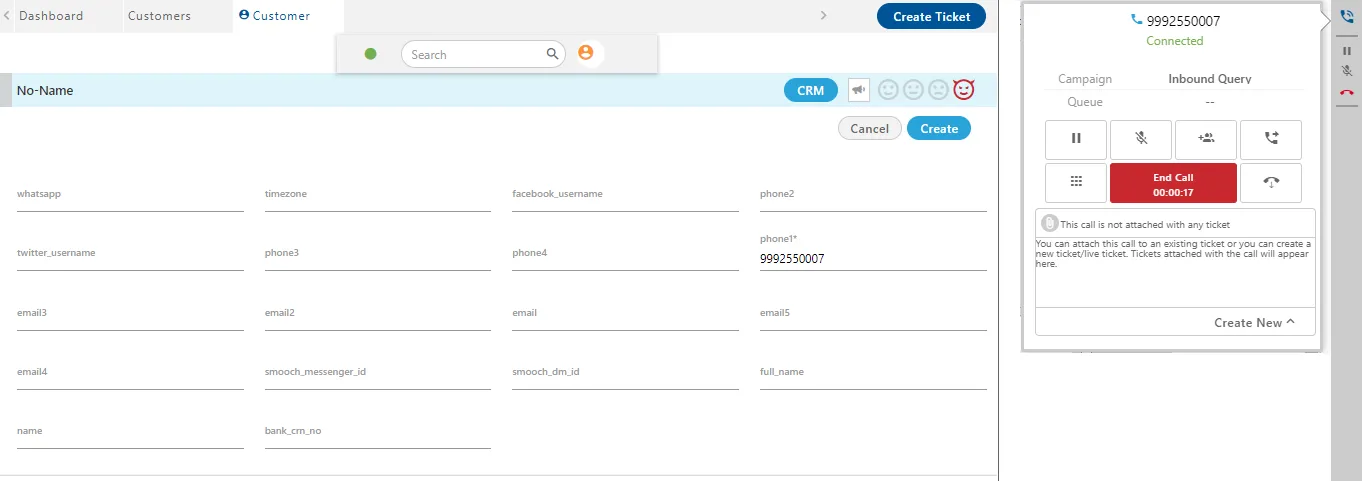This screenshot has width=1362, height=481.
Task: Click the hang-up with arrow button
Action: [x=1271, y=182]
